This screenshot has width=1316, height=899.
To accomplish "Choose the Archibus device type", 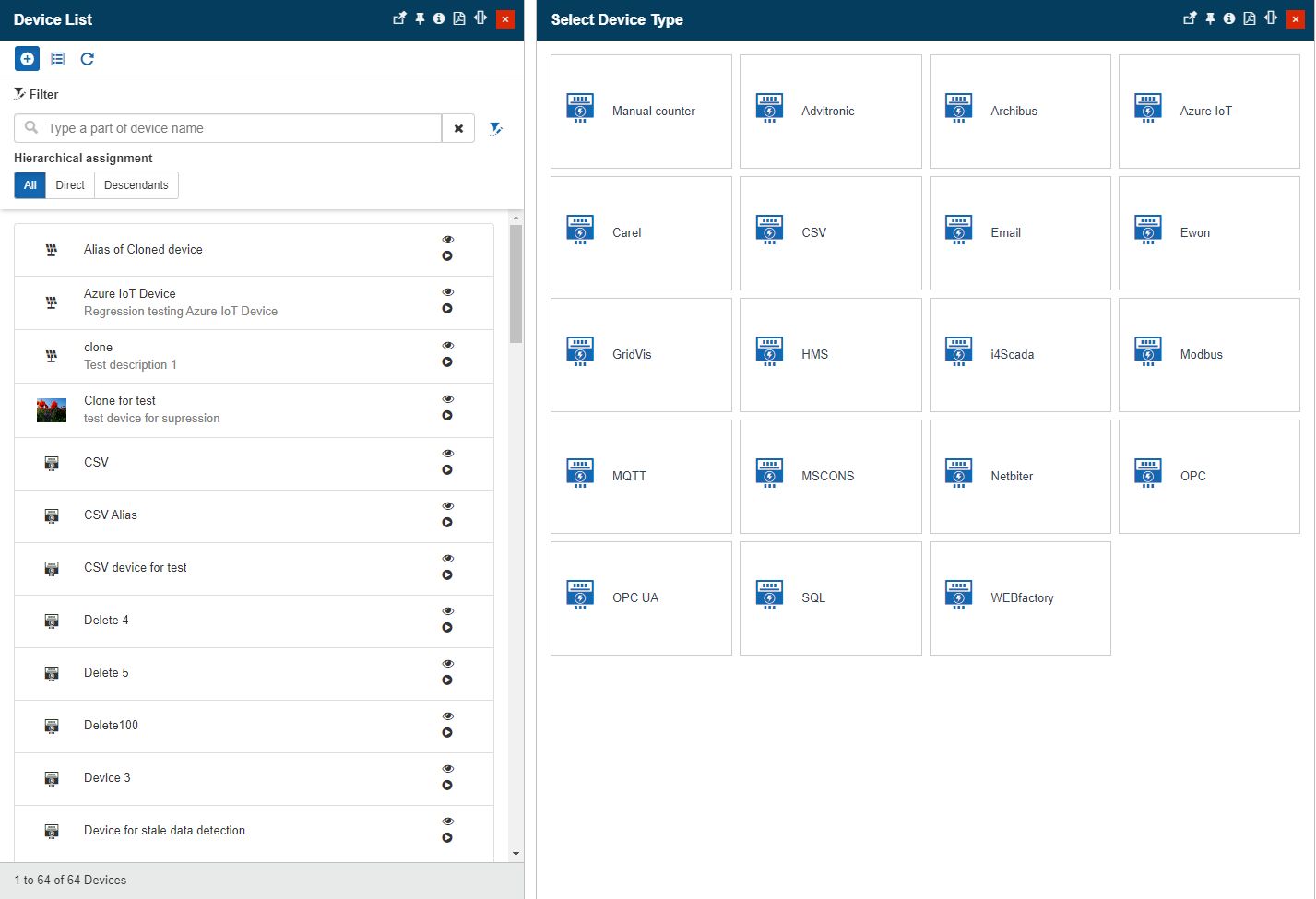I will coord(1020,112).
